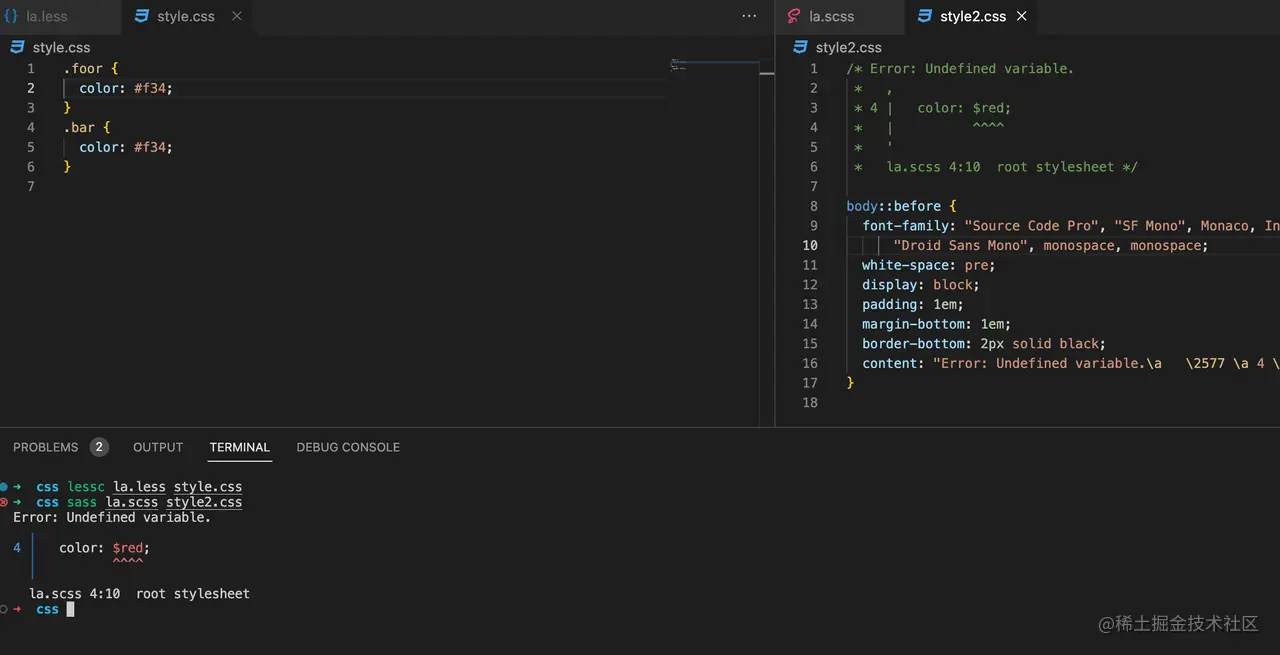Viewport: 1280px width, 655px height.
Task: Click the terminal prompt cursor
Action: [70, 609]
